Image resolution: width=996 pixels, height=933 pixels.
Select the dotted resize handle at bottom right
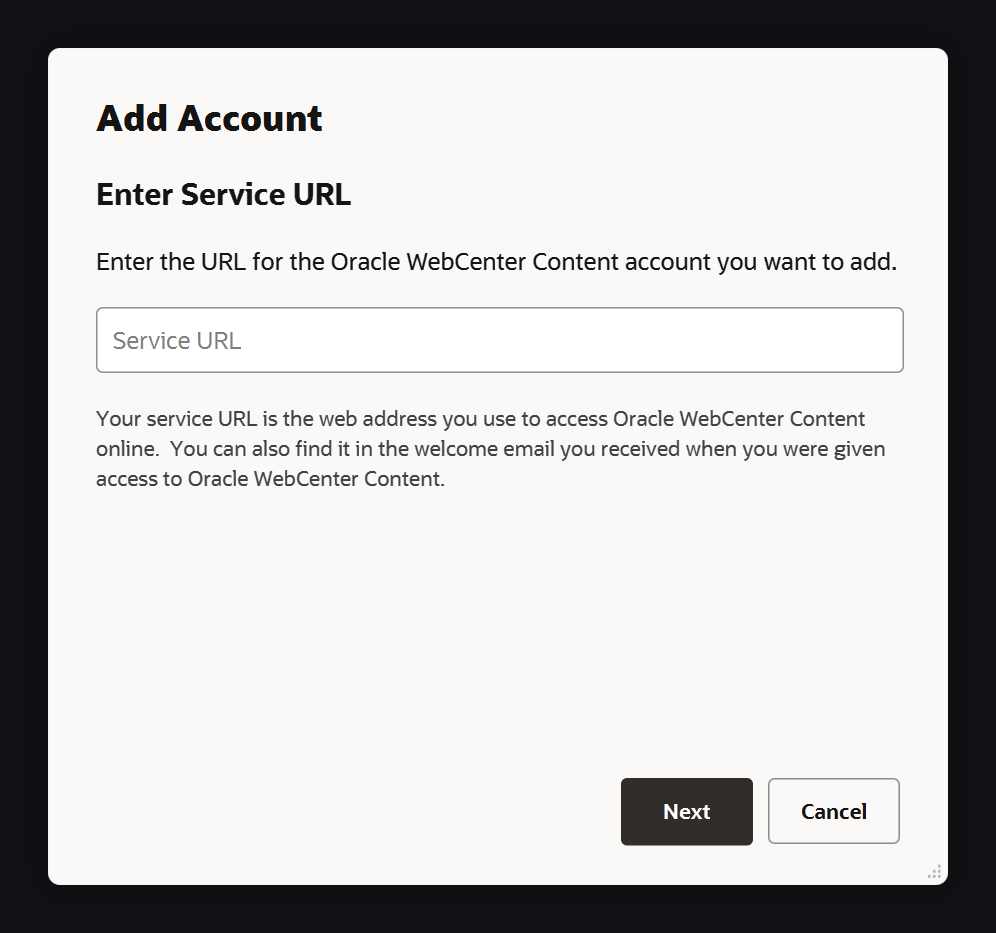coord(934,872)
